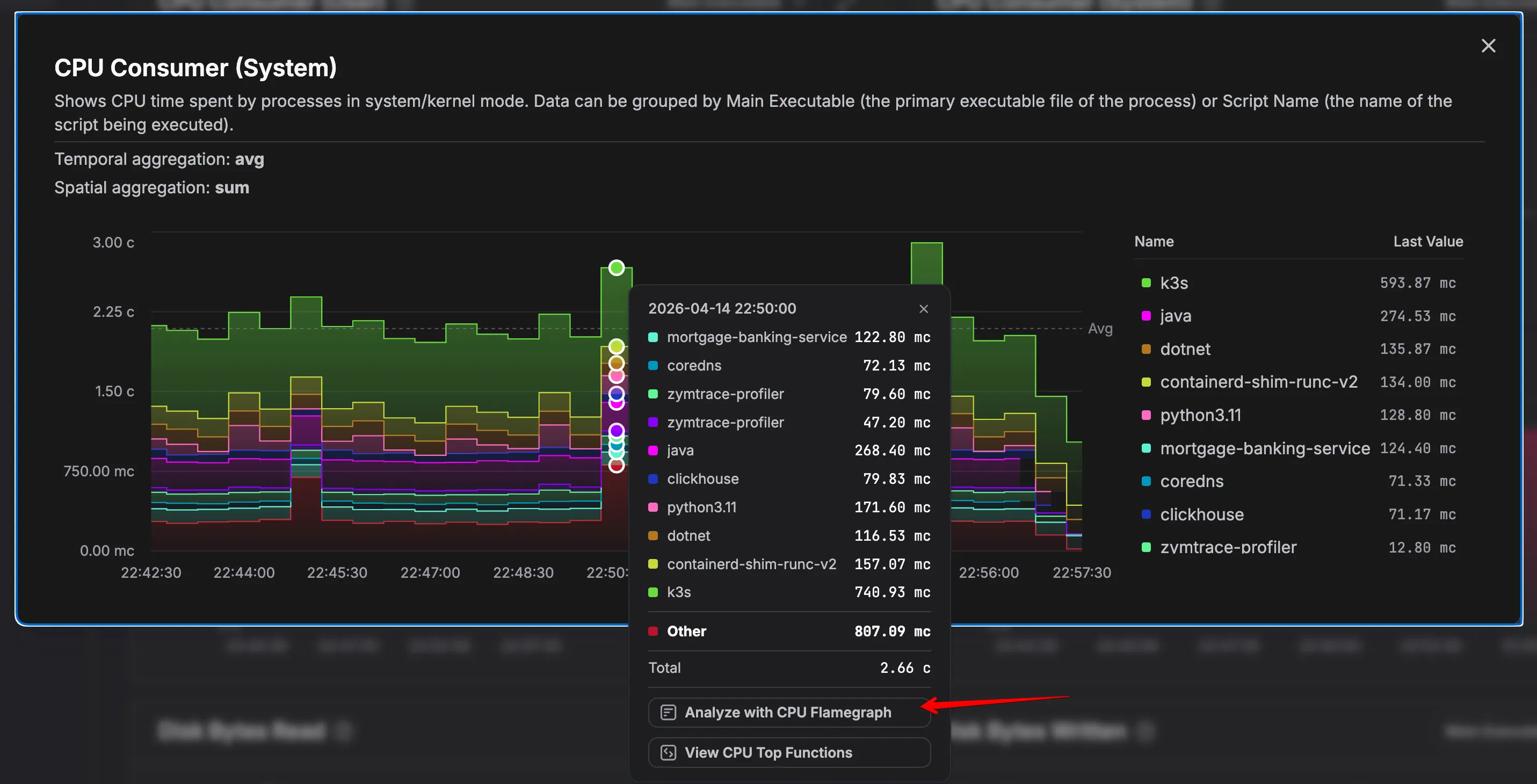Click the Temporal aggregation avg text
This screenshot has height=784, width=1537.
tap(160, 159)
